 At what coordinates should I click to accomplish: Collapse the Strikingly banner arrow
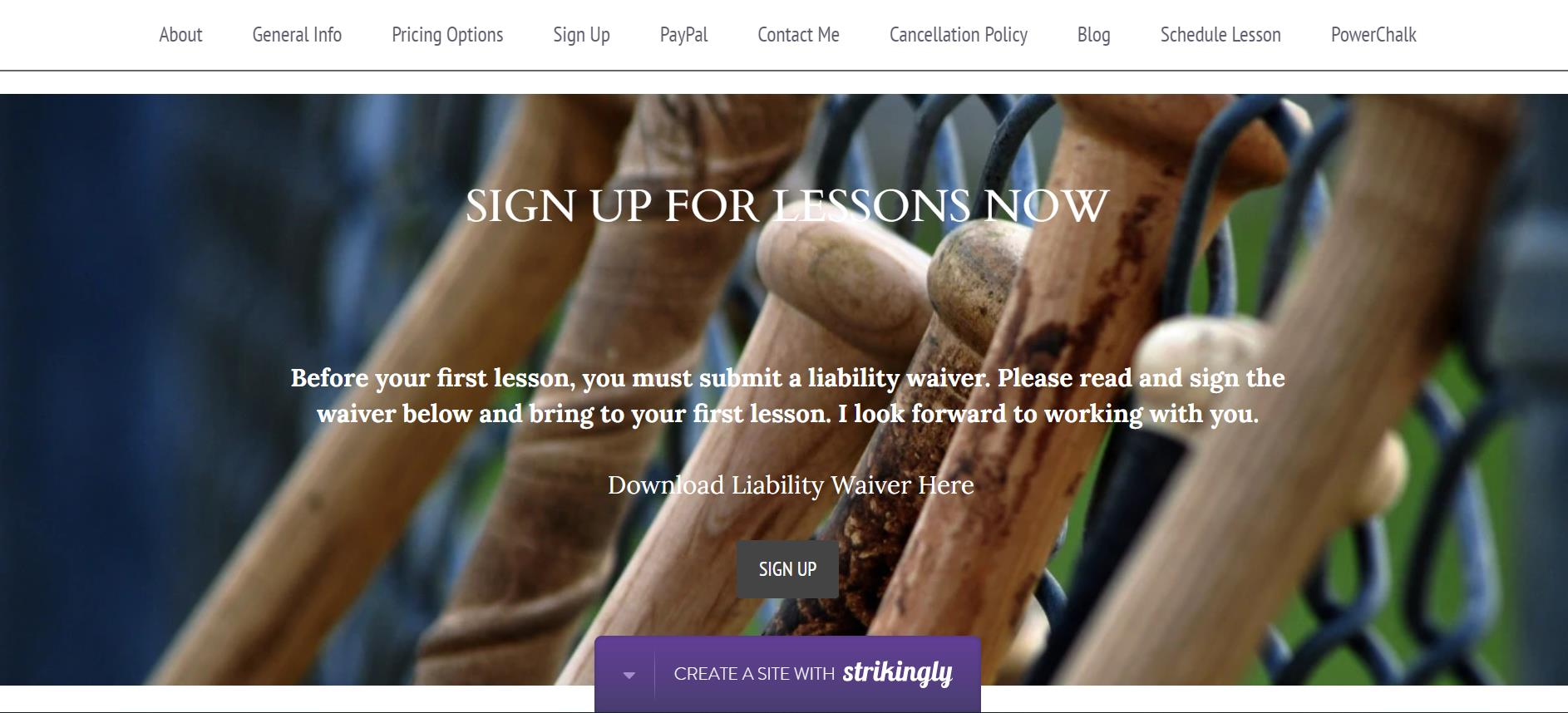[629, 675]
